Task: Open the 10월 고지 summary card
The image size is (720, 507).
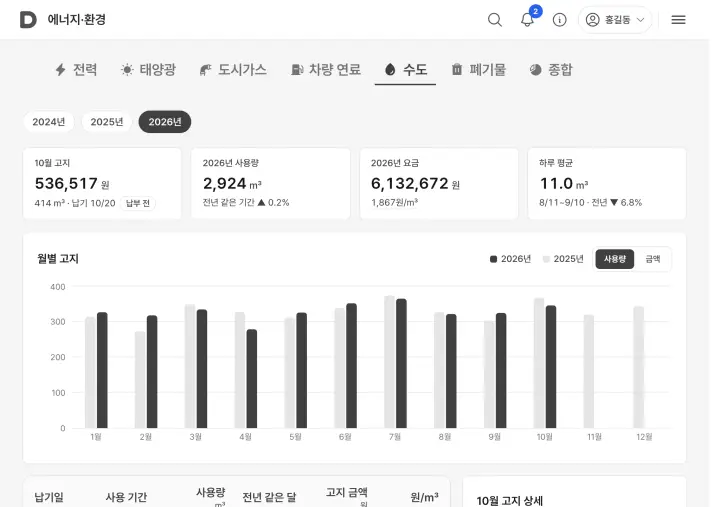Action: pos(102,183)
